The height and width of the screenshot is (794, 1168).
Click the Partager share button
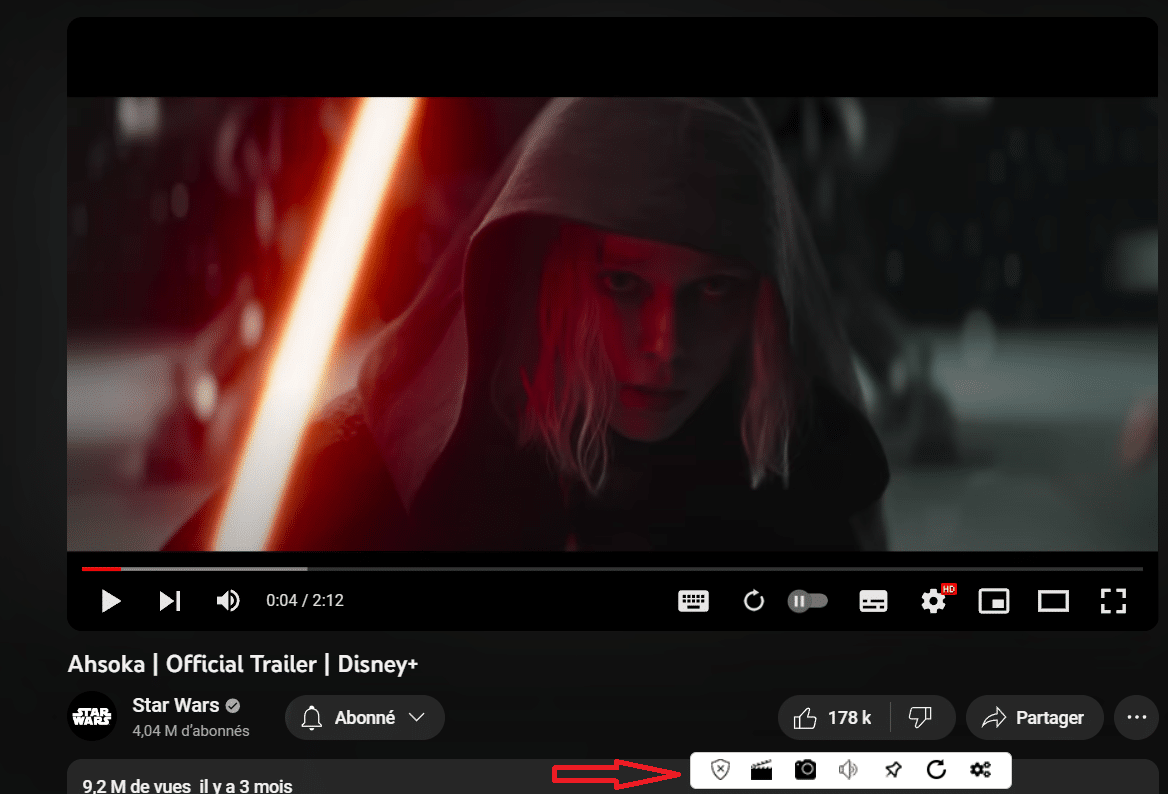coord(1034,718)
